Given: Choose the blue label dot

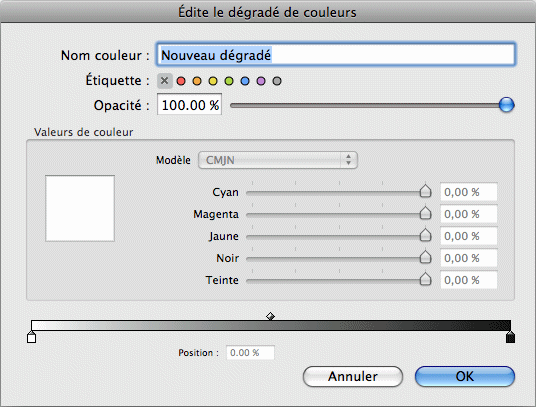Looking at the screenshot, I should [245, 81].
